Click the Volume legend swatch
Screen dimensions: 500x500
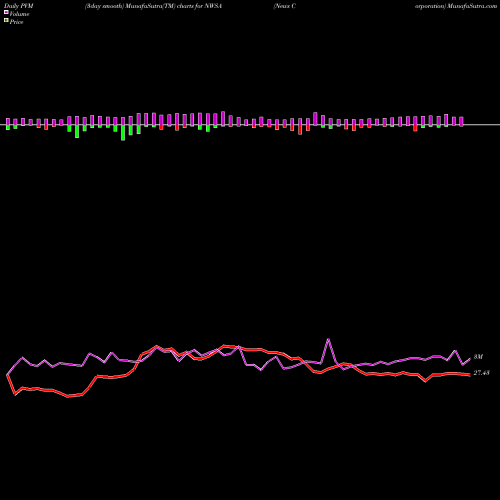pyautogui.click(x=6, y=12)
